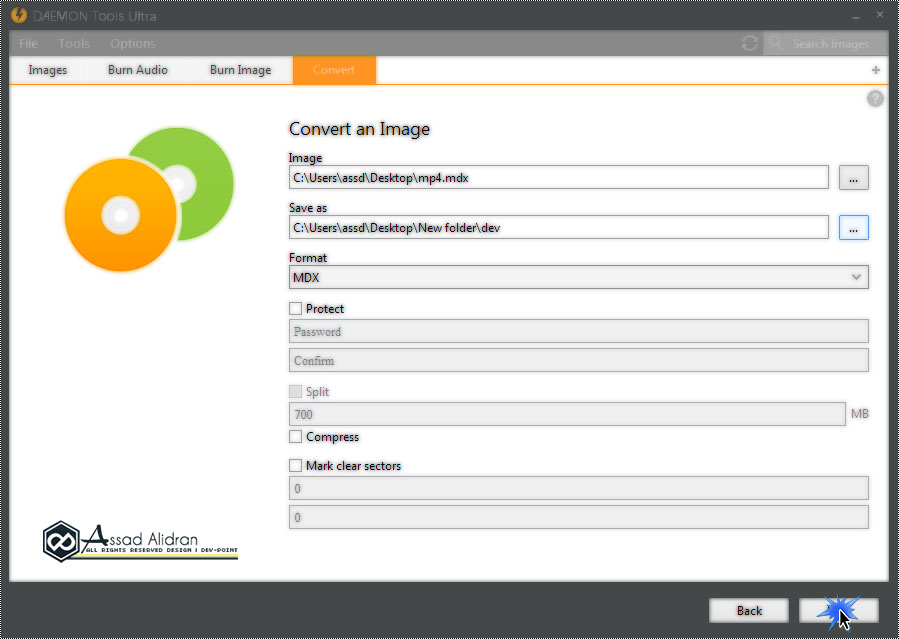Open the Tools menu
Image resolution: width=899 pixels, height=639 pixels.
[74, 44]
